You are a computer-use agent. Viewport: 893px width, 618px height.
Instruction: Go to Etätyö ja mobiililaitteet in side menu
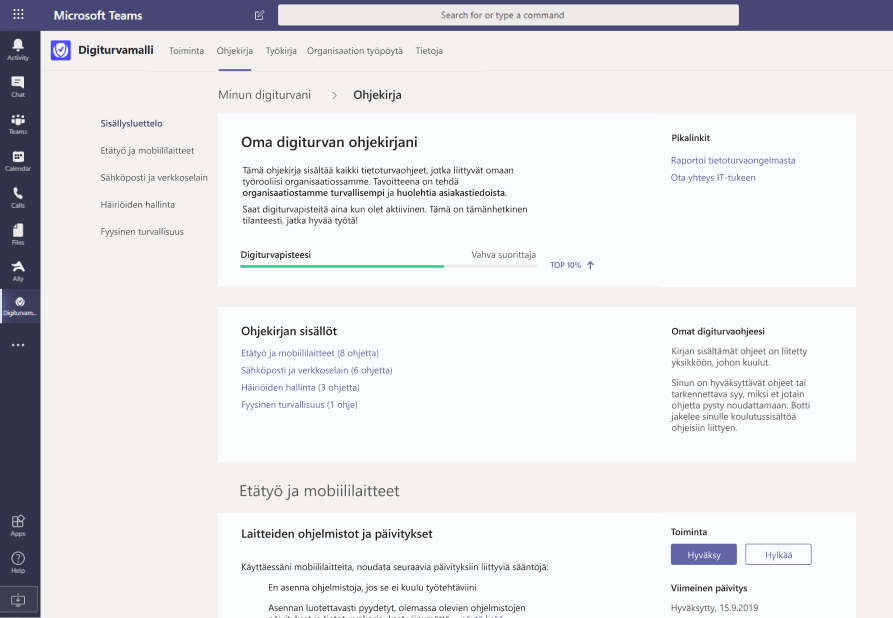pyautogui.click(x=147, y=150)
